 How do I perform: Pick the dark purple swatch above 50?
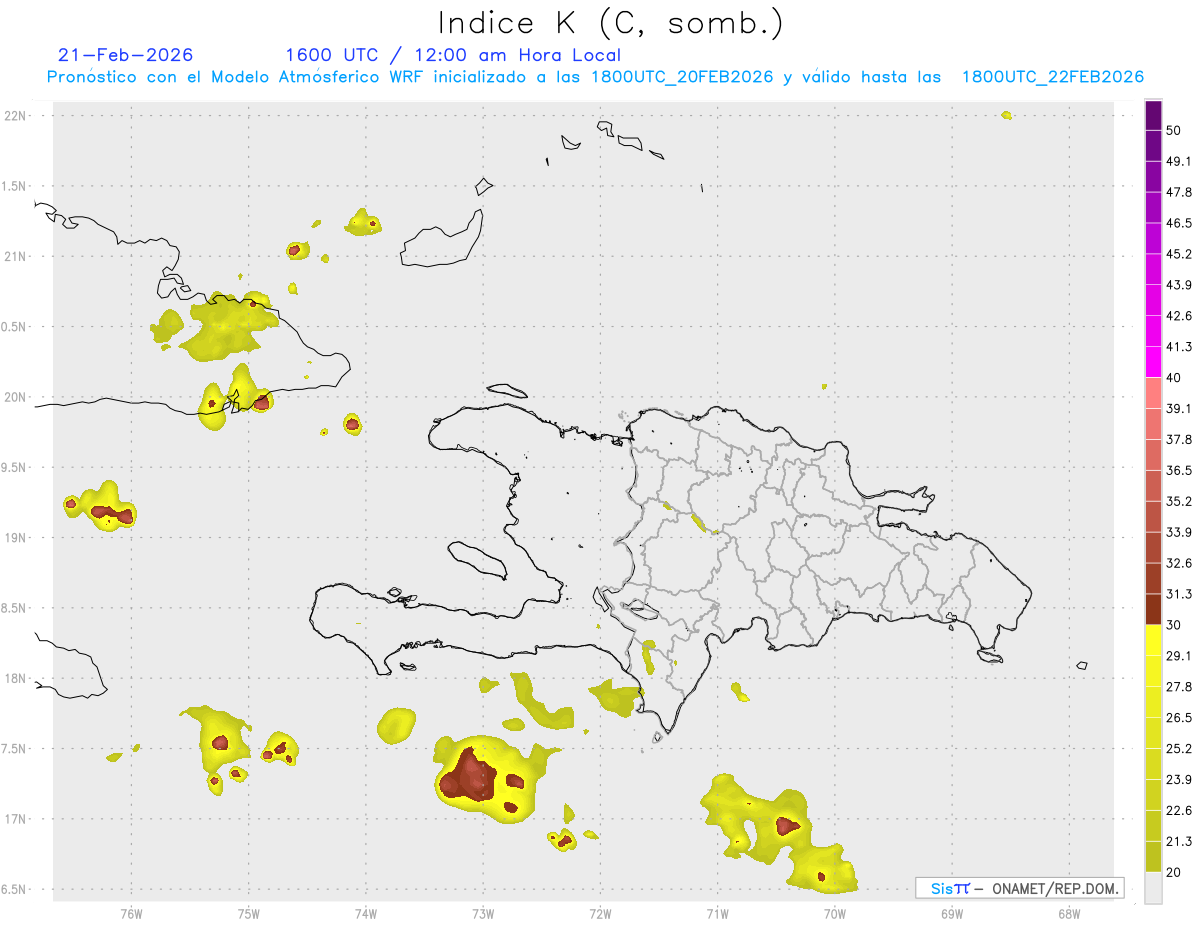(1153, 115)
